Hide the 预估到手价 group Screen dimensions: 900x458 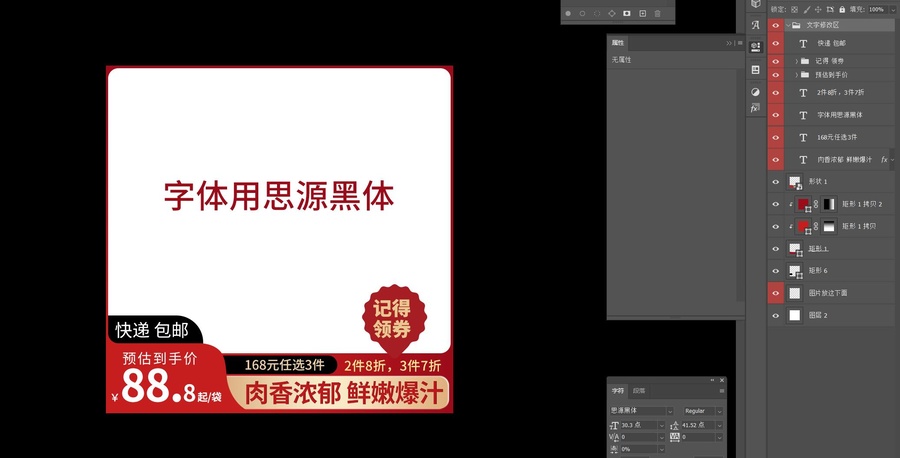tap(775, 75)
